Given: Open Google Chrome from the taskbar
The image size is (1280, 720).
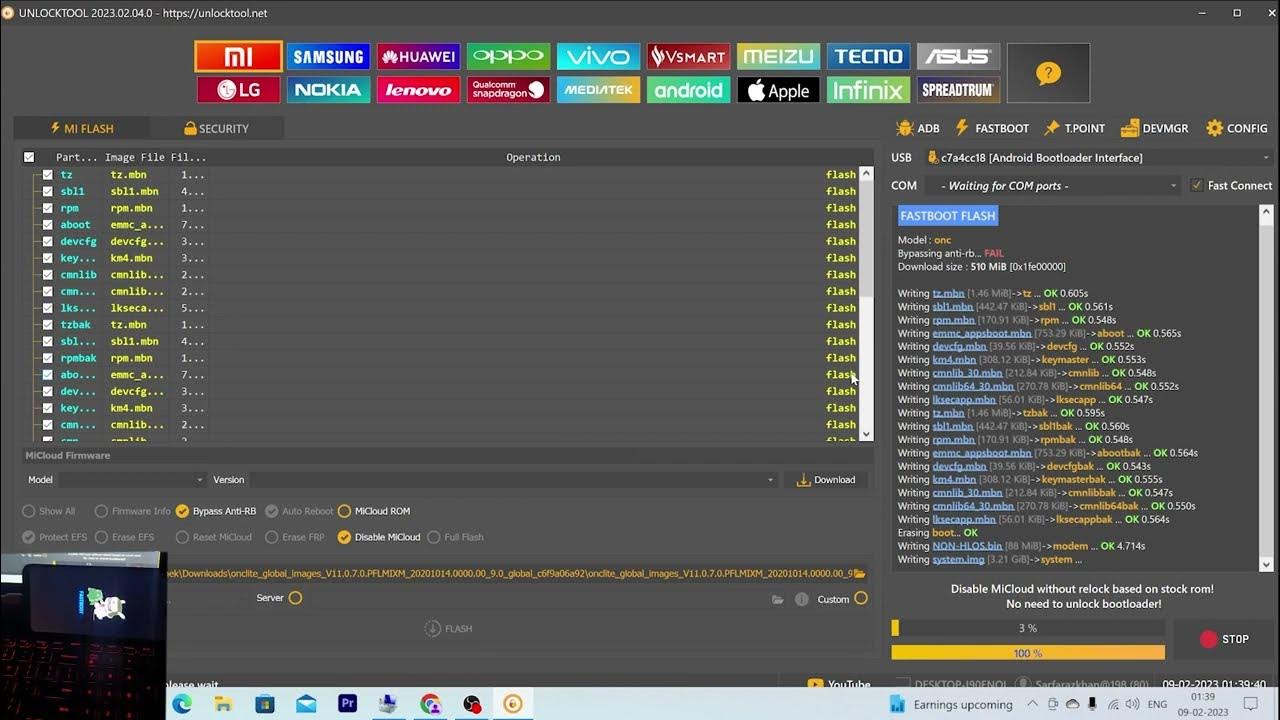Looking at the screenshot, I should coord(430,704).
